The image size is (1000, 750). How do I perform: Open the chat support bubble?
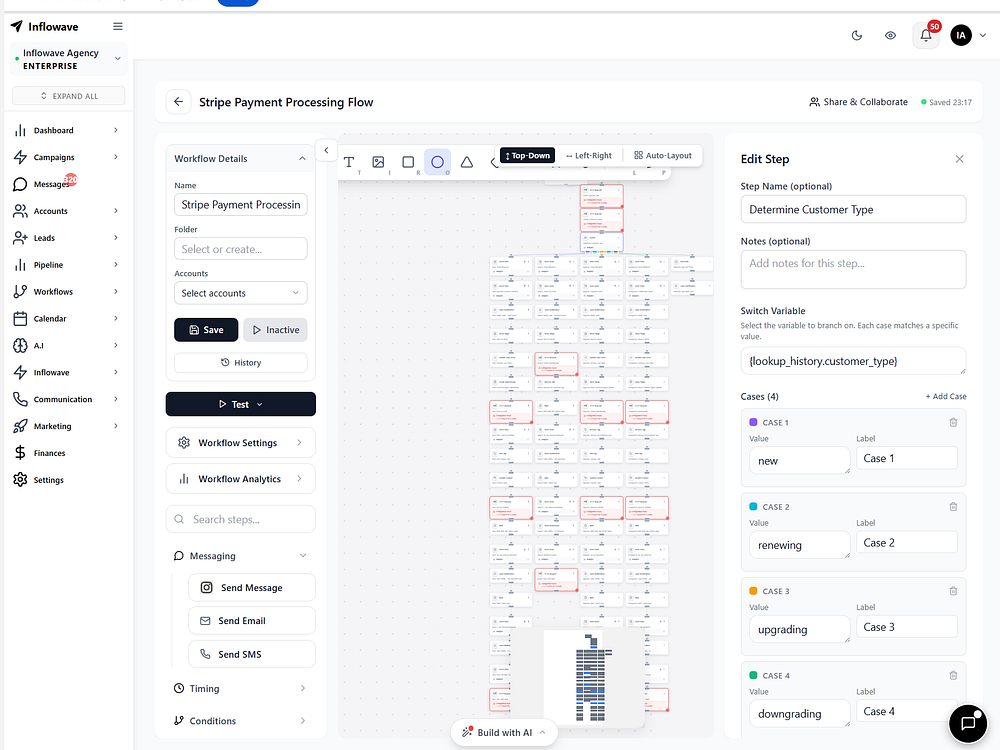coord(968,723)
